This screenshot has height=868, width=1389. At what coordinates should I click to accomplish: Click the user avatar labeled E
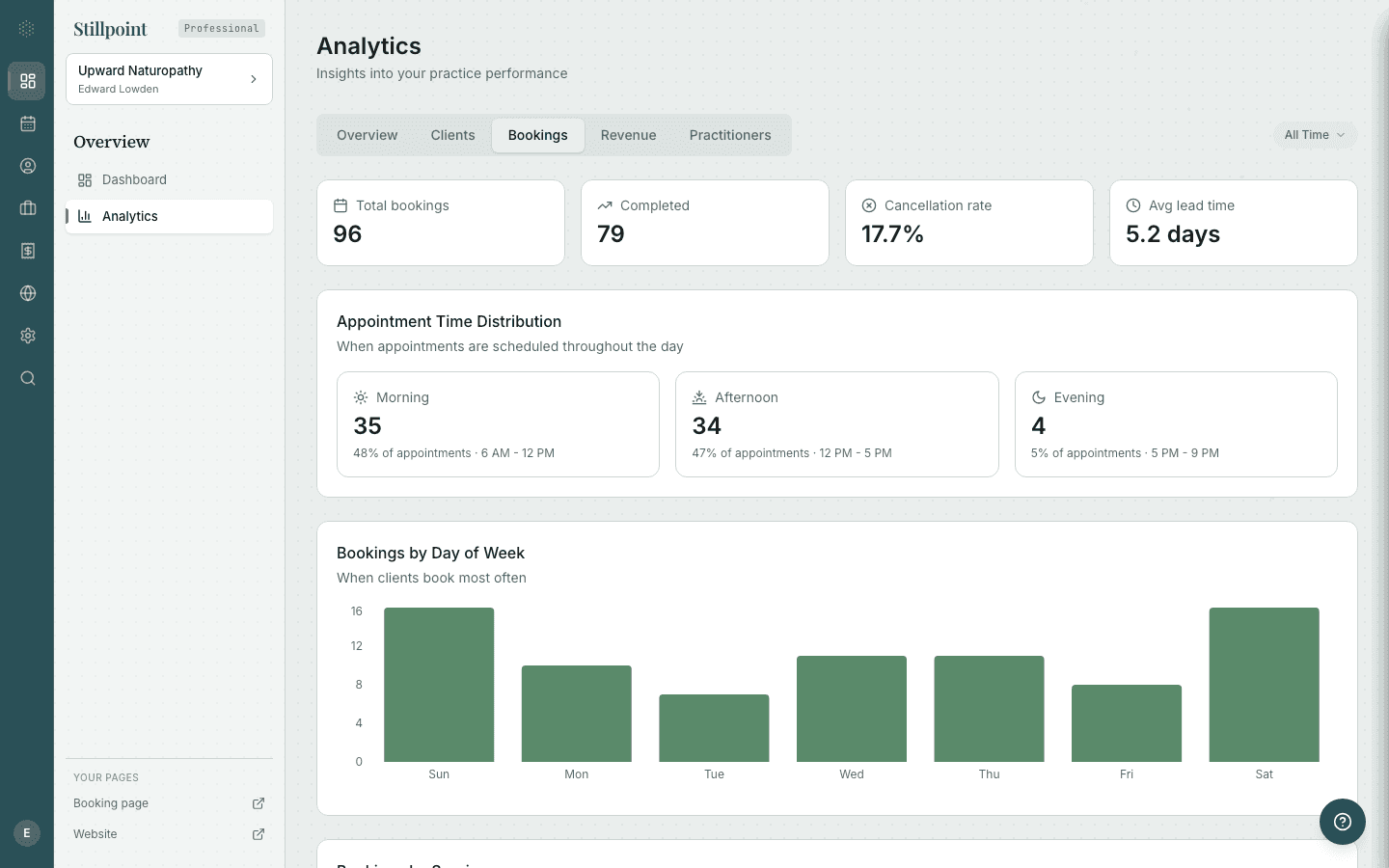[27, 833]
